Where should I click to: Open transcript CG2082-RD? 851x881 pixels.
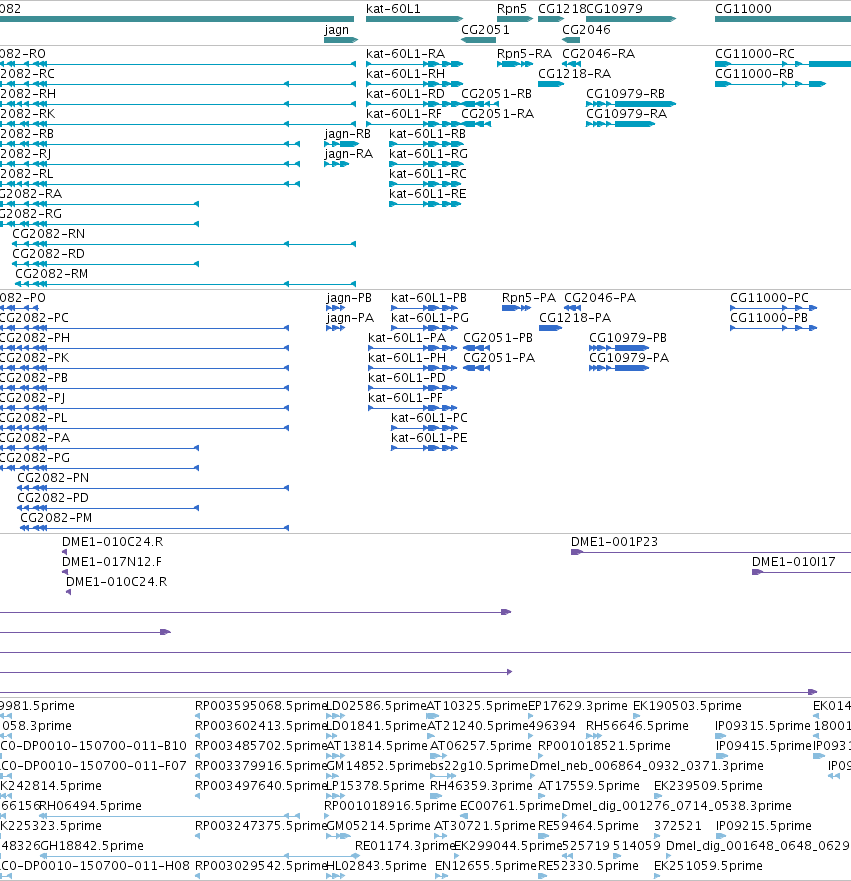click(x=106, y=264)
